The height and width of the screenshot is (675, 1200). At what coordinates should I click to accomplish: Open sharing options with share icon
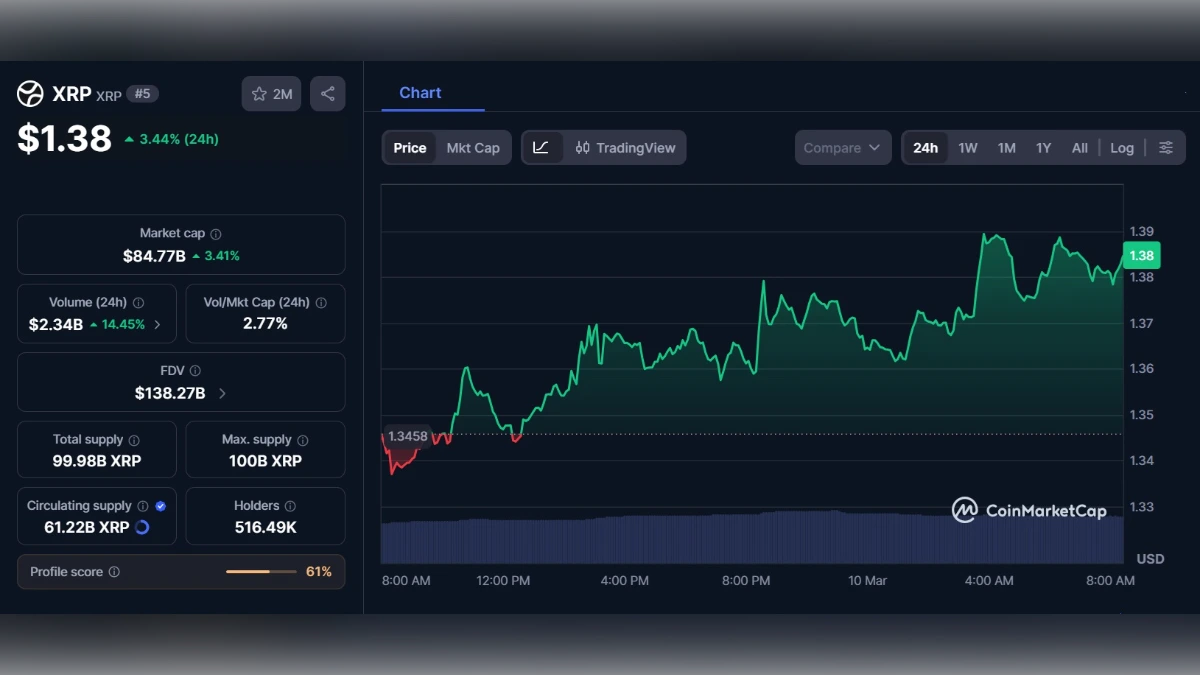pyautogui.click(x=327, y=93)
